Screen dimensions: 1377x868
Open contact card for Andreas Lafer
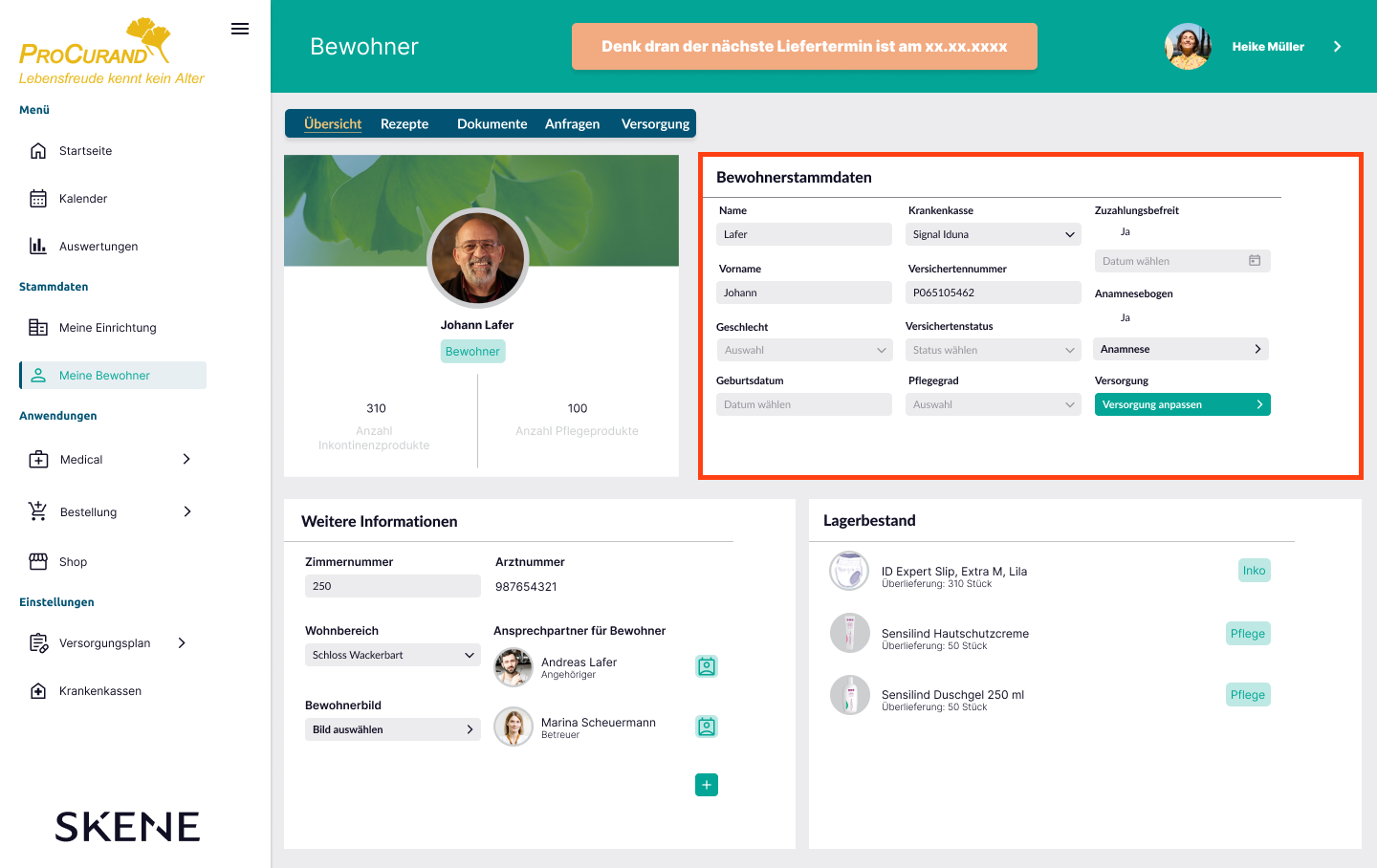[706, 666]
